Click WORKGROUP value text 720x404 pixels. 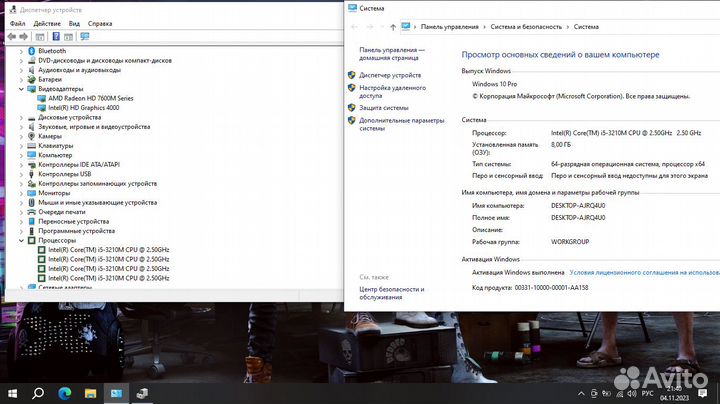pos(570,242)
